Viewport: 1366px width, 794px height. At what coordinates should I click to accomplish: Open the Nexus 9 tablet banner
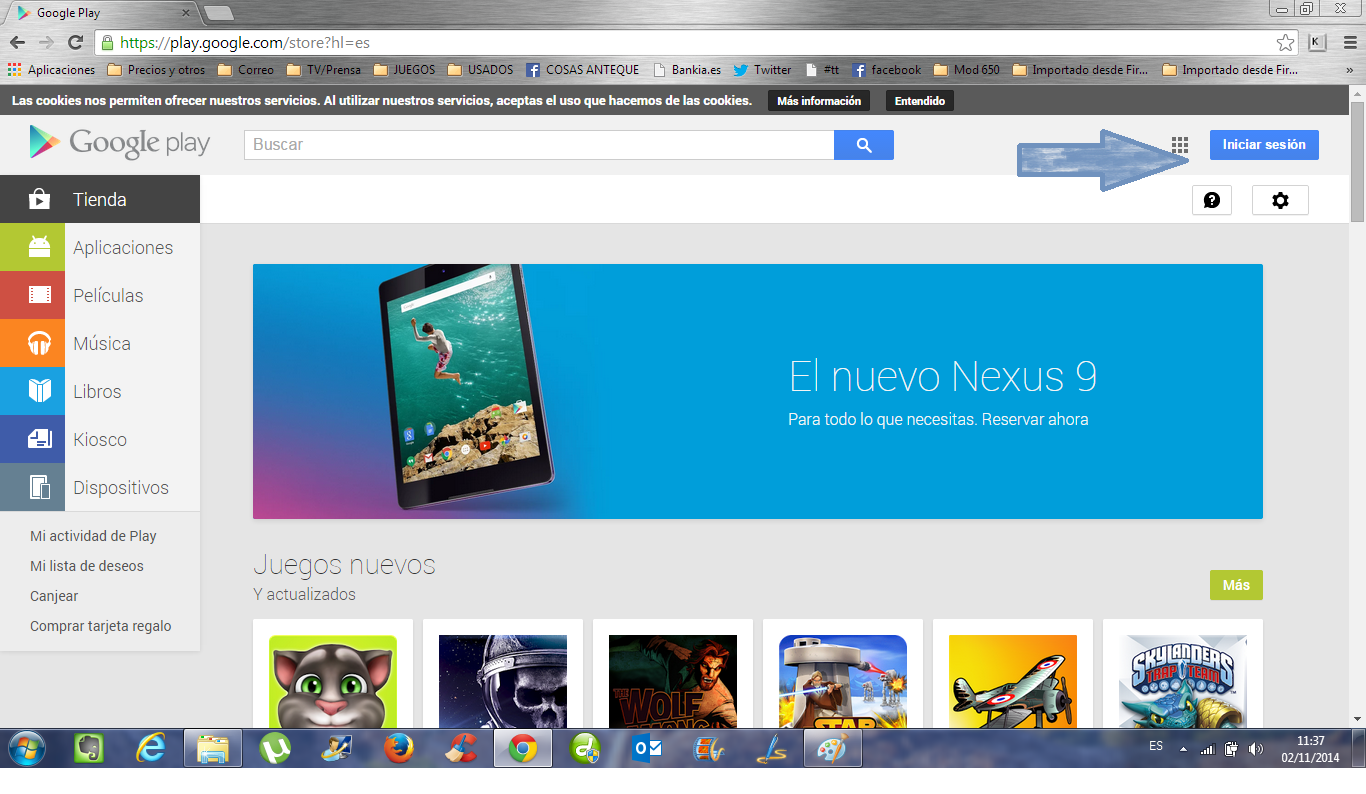click(x=757, y=391)
